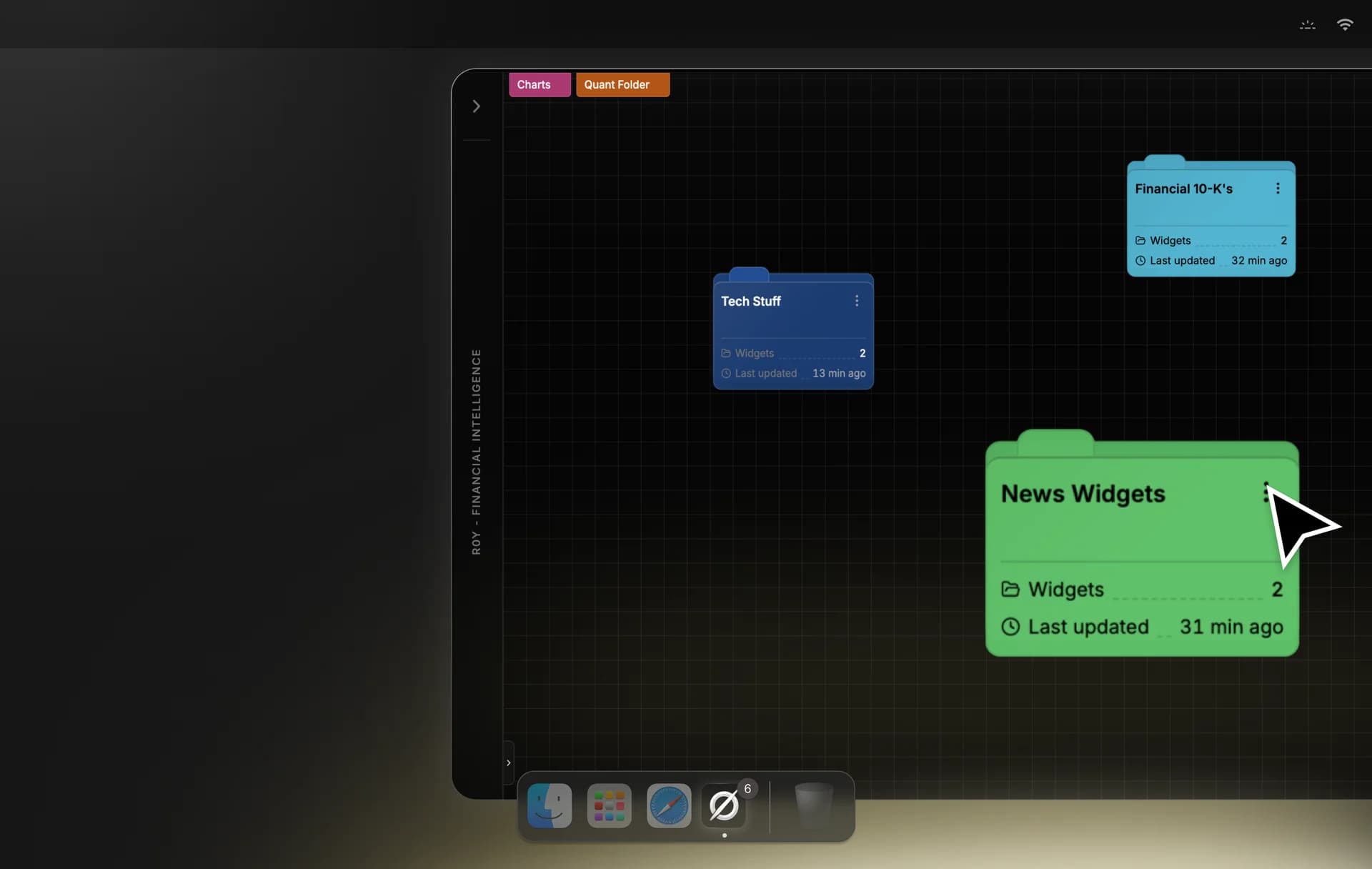Open Launchpad from the Dock
Image resolution: width=1372 pixels, height=869 pixels.
tap(608, 805)
